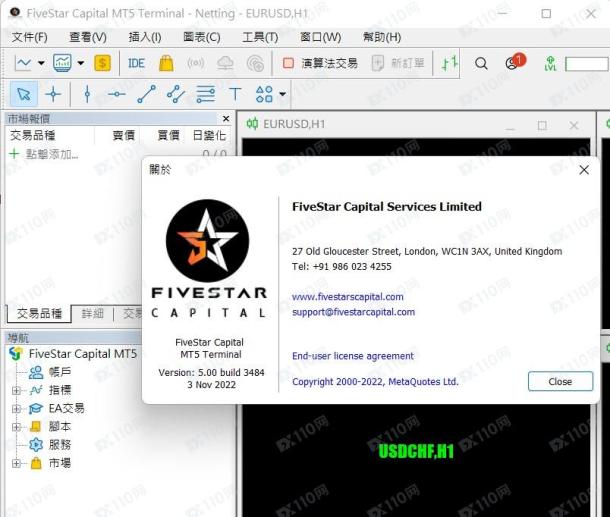Click the cloud network agents icon
610x517 pixels.
tap(255, 63)
